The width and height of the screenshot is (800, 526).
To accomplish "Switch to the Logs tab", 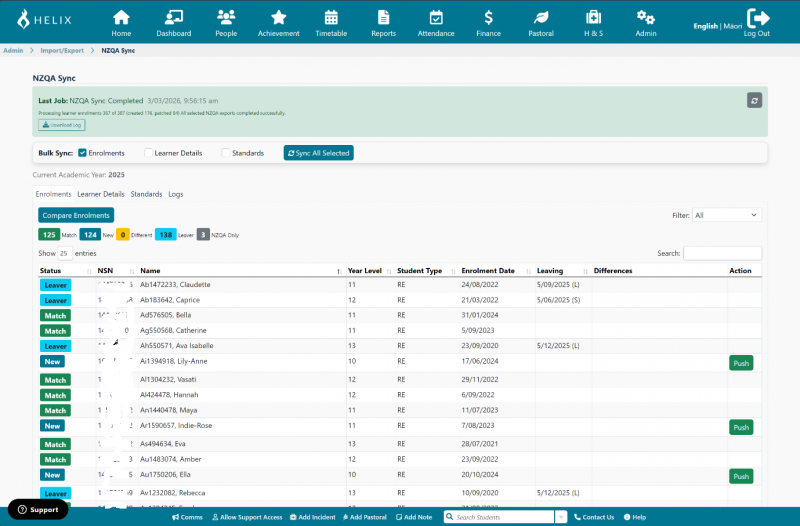I will pyautogui.click(x=175, y=194).
